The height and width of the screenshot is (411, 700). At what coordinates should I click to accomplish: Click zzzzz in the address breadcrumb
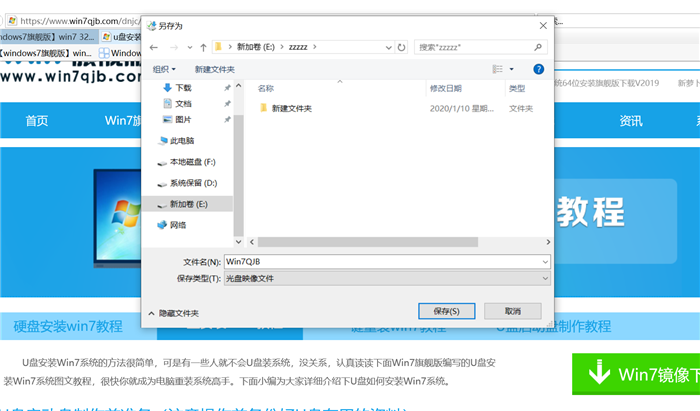pyautogui.click(x=298, y=47)
